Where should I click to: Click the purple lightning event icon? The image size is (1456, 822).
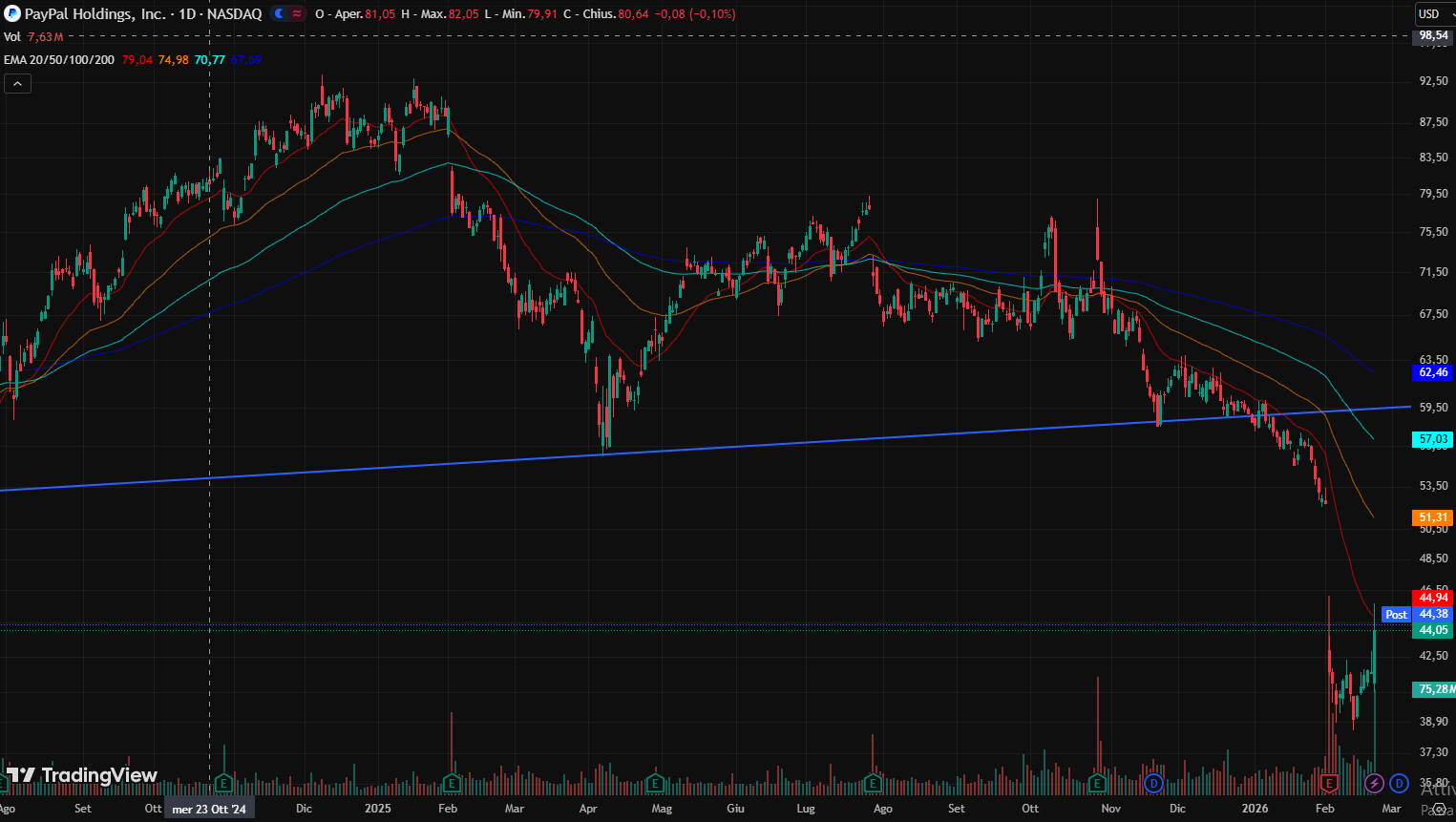(1374, 784)
